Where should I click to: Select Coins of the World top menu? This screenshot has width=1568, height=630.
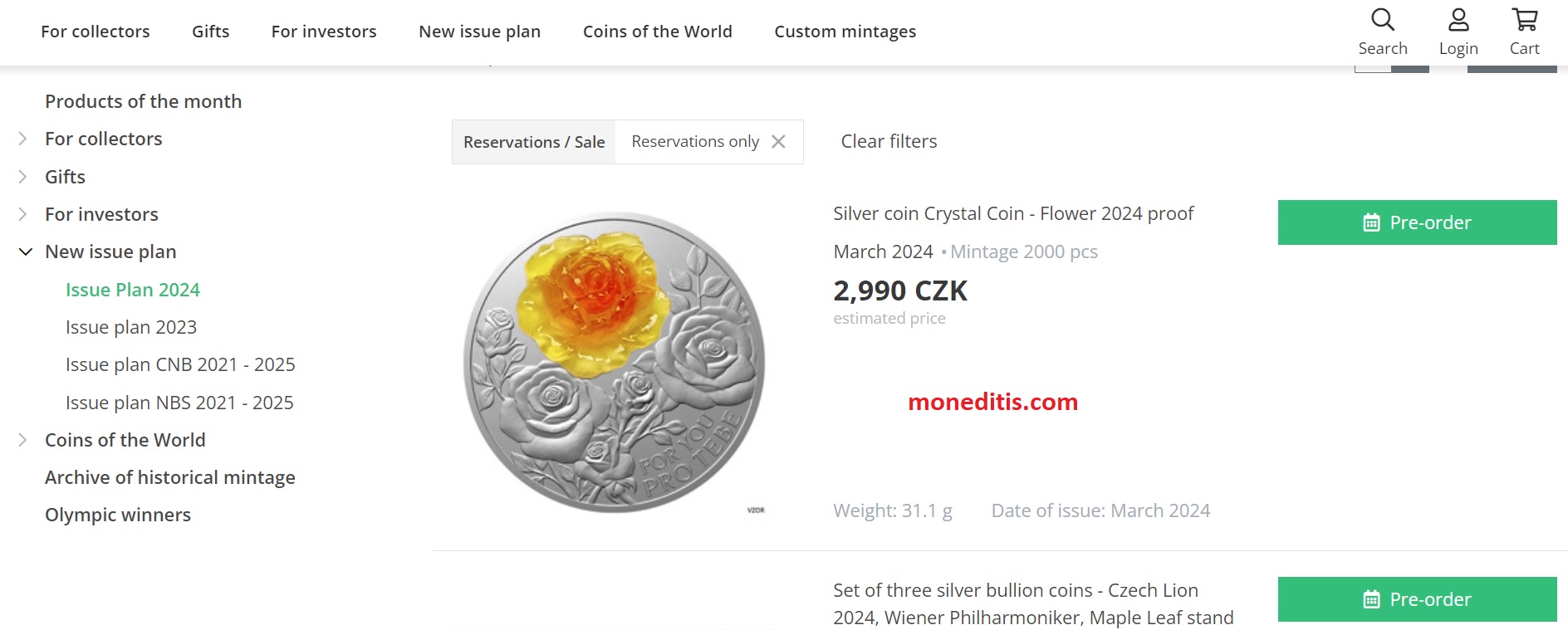point(657,32)
